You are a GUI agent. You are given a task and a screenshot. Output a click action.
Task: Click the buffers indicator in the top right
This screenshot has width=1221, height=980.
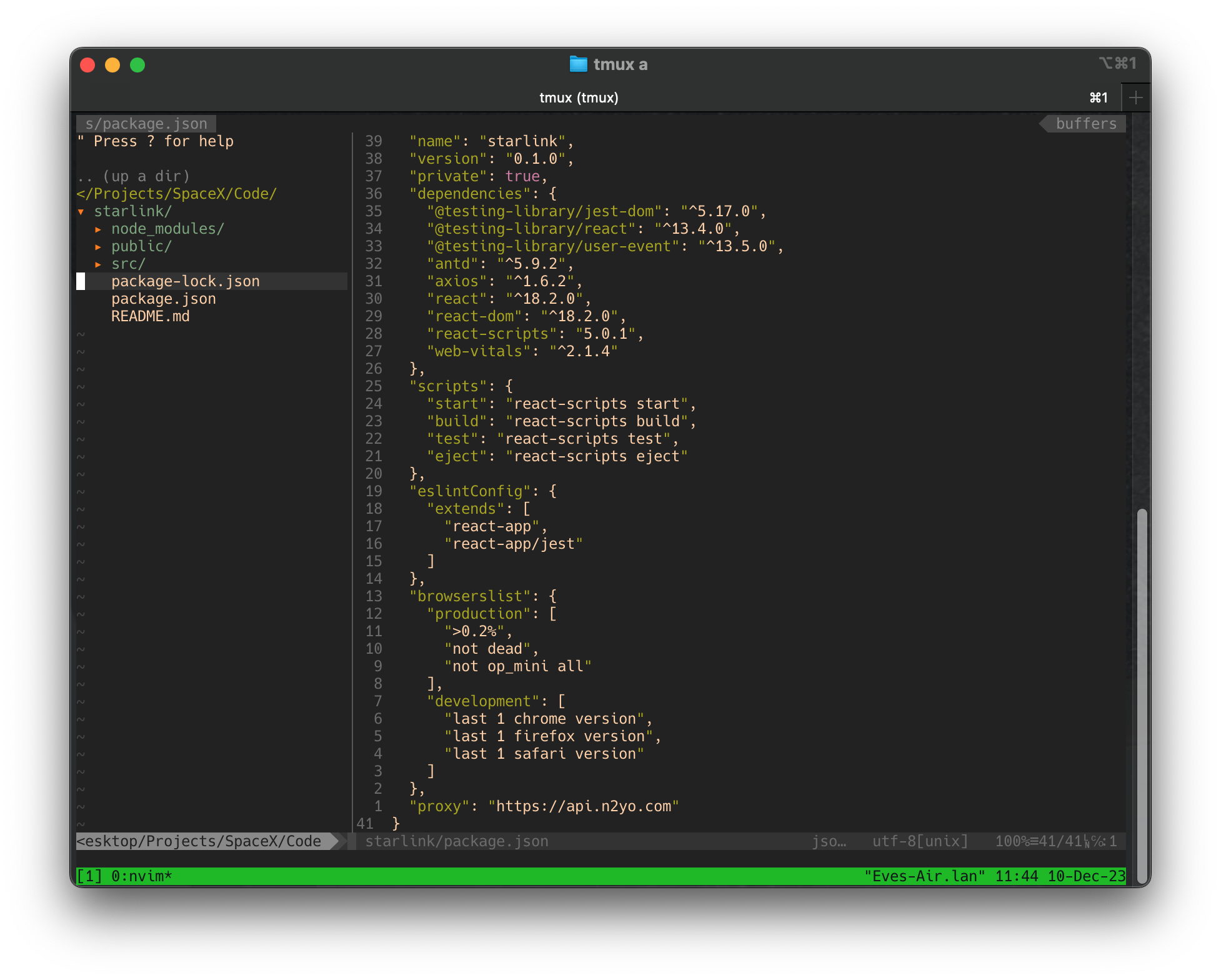1085,123
